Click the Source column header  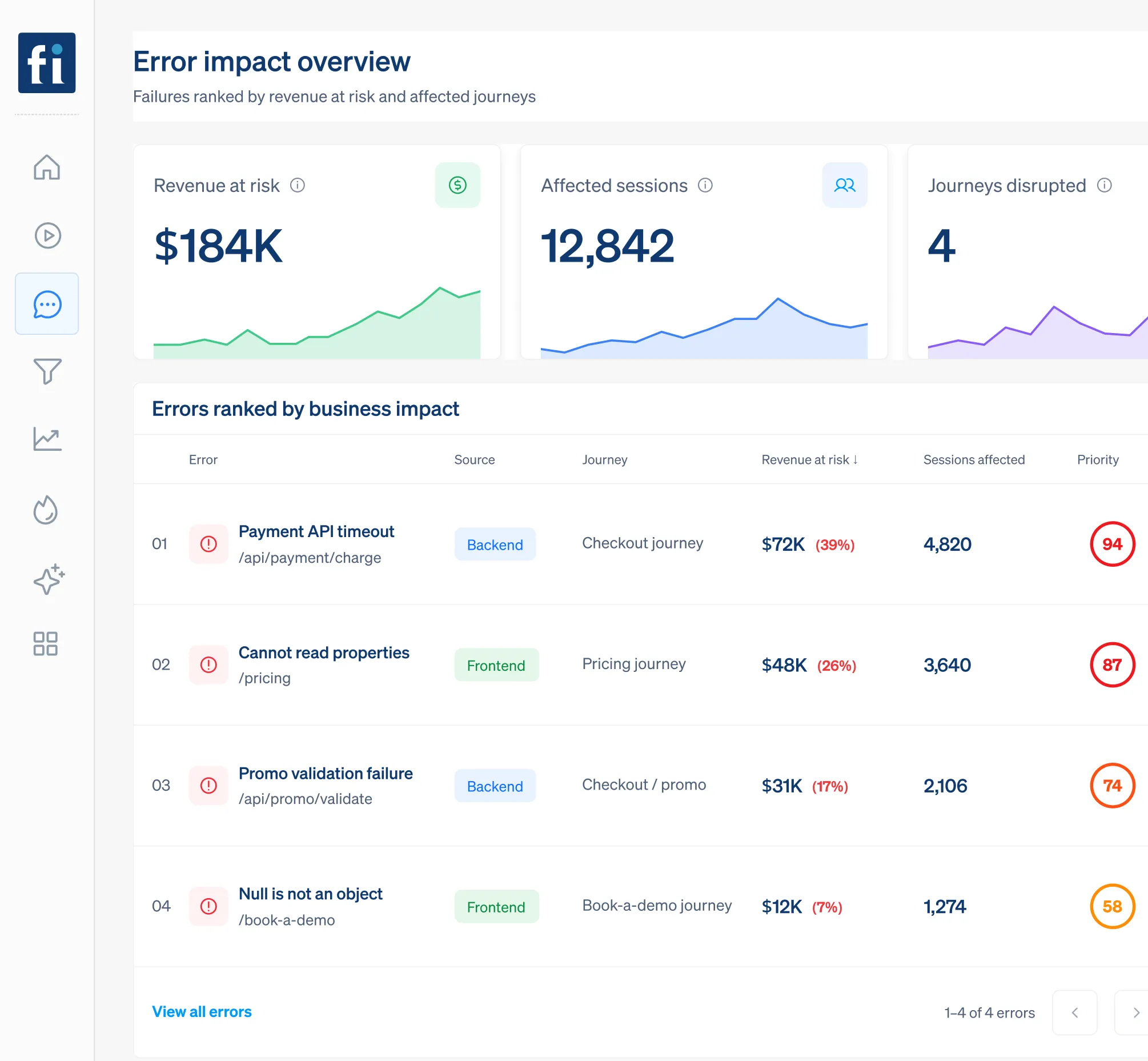coord(474,459)
